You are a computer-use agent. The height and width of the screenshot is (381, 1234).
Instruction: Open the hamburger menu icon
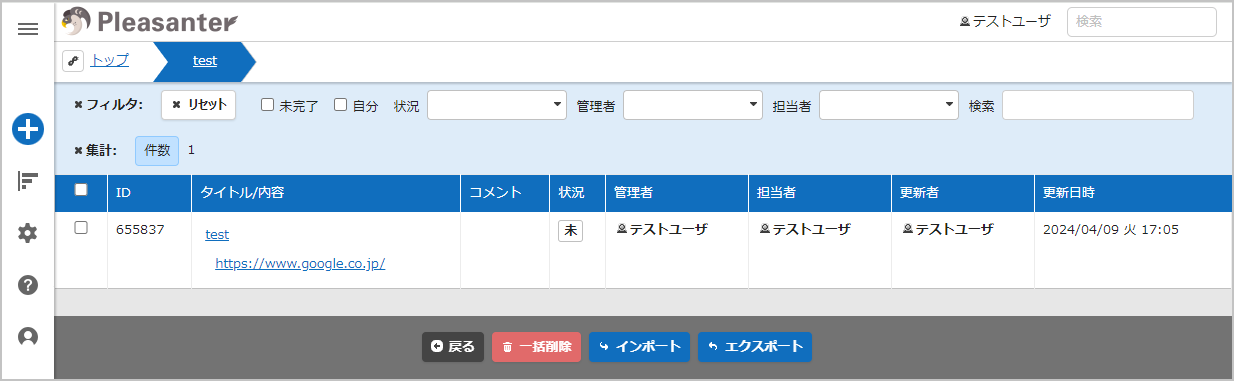(x=28, y=29)
